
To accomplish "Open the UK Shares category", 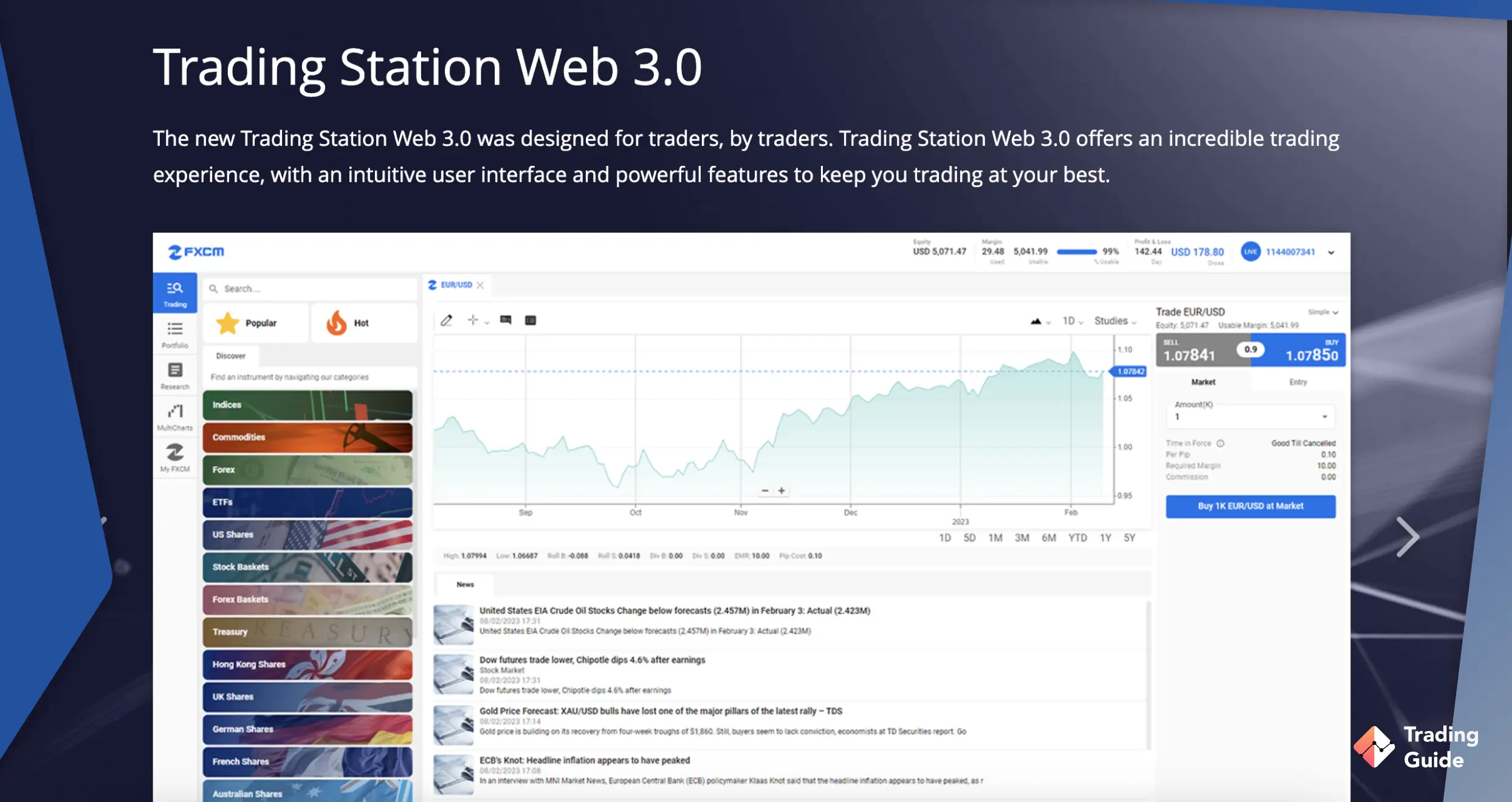I will pyautogui.click(x=308, y=697).
